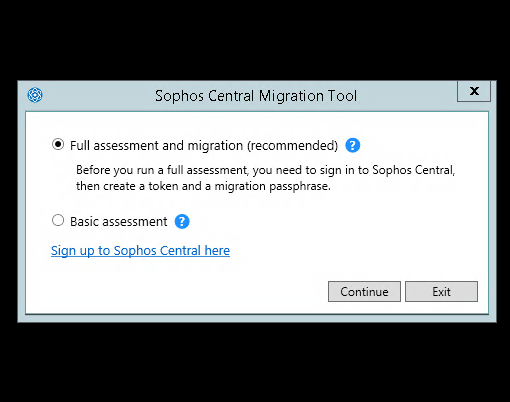Click the 'Basic assessment' label text
510x402 pixels.
pos(119,221)
